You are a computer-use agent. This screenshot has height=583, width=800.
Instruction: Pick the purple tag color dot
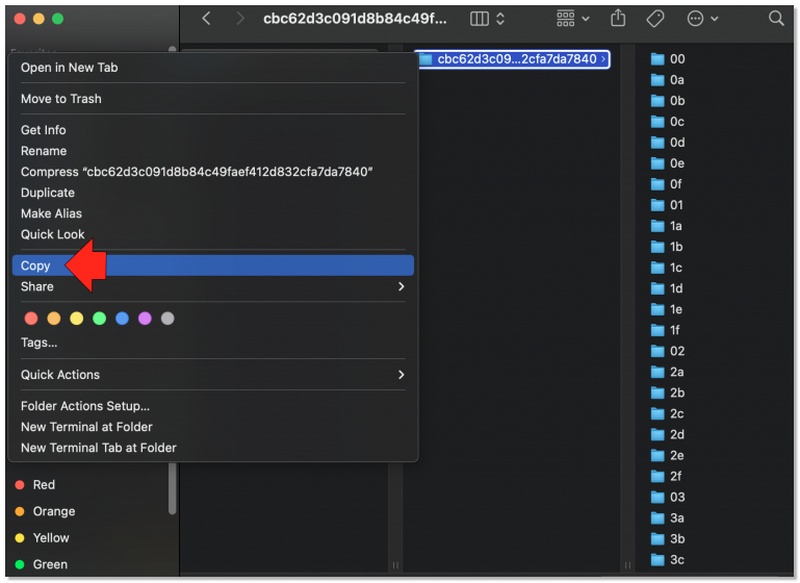144,318
